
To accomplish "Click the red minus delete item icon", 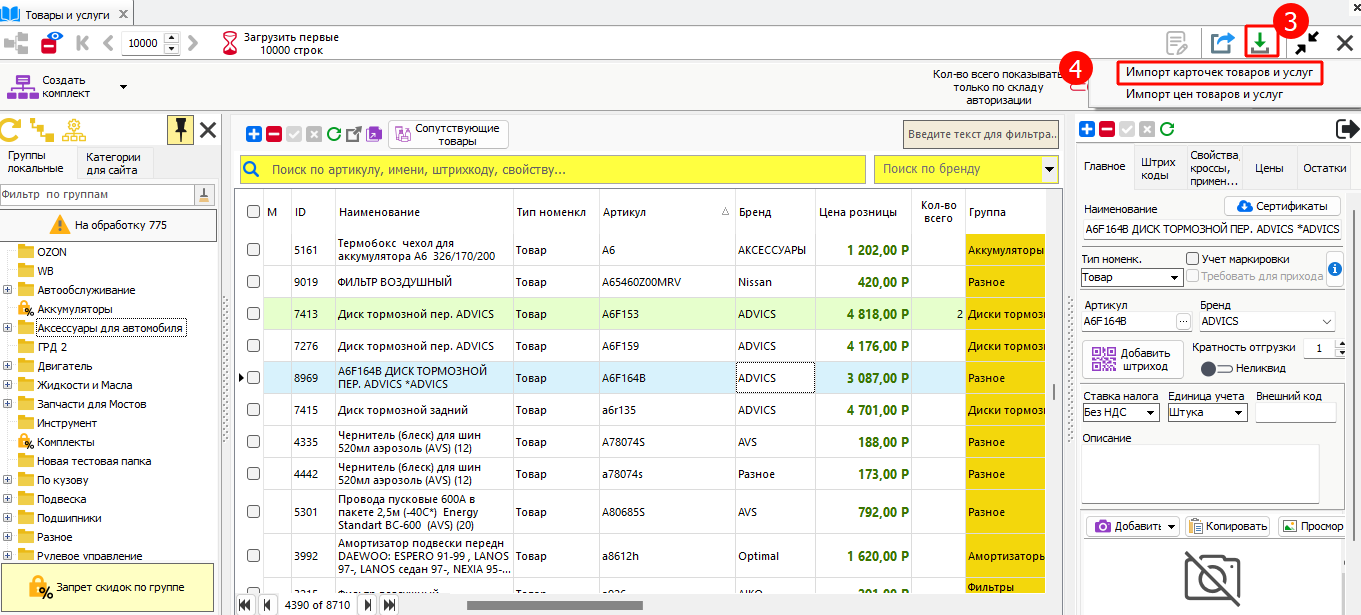I will pos(274,134).
